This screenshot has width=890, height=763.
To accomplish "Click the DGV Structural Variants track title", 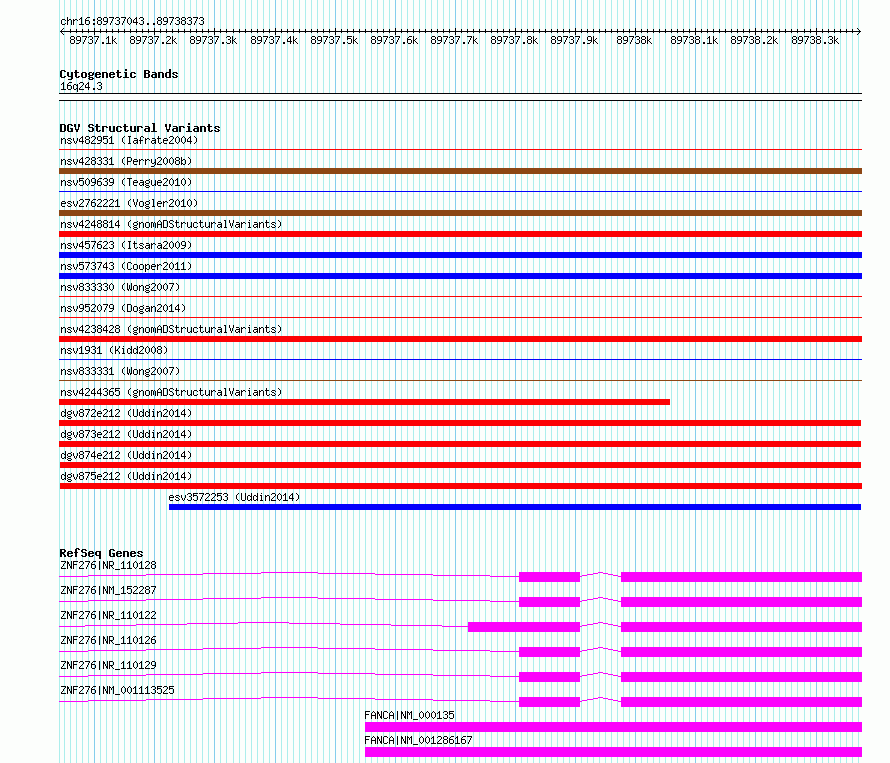I will coord(140,128).
